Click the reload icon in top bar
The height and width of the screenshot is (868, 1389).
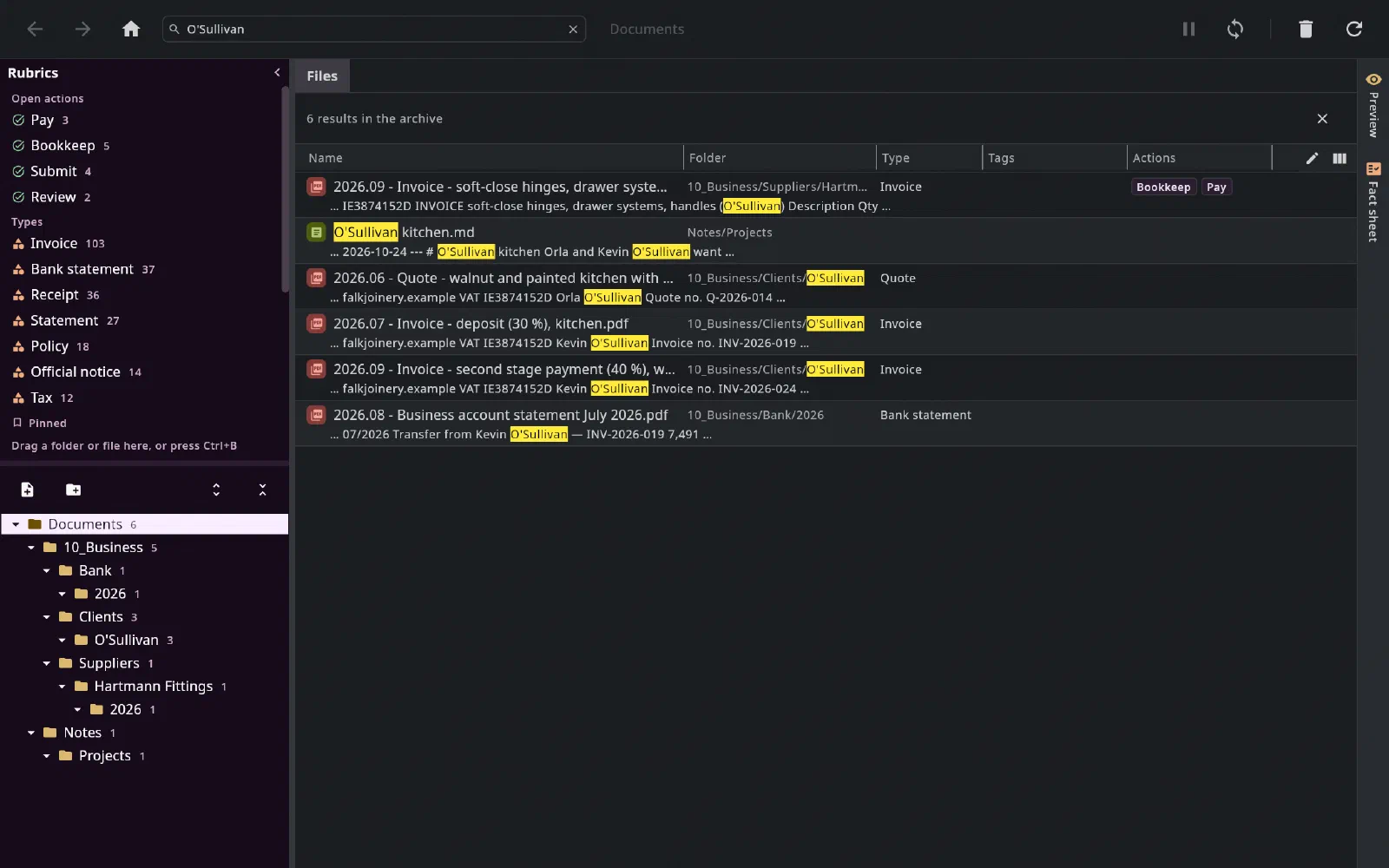1354,30
